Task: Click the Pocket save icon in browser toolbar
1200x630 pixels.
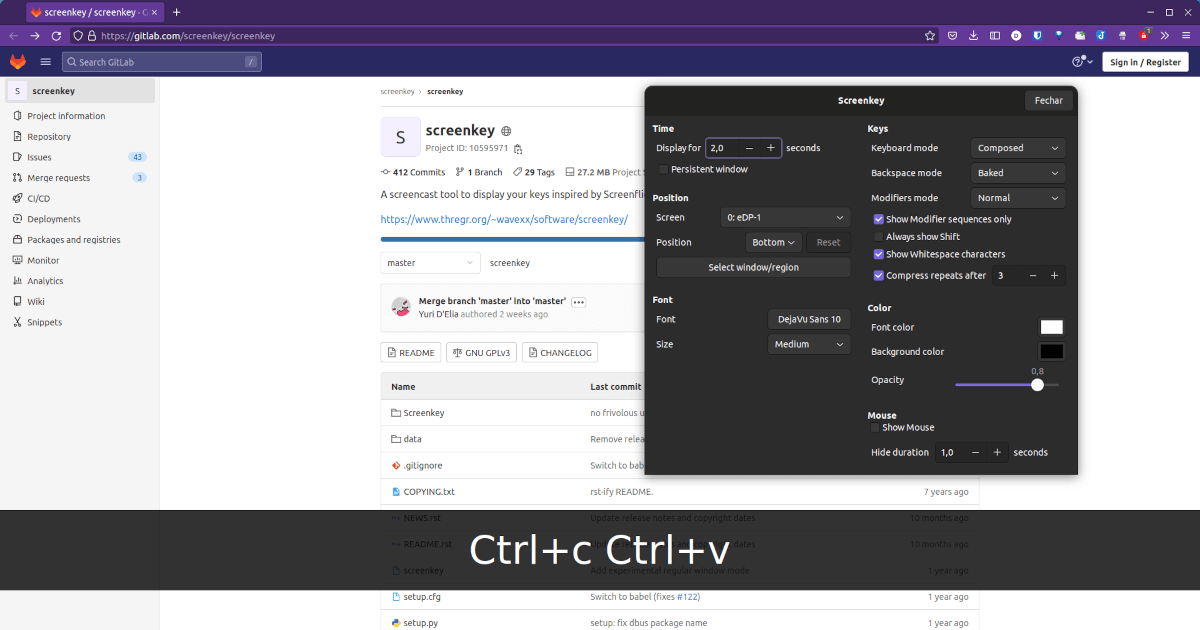Action: [952, 36]
